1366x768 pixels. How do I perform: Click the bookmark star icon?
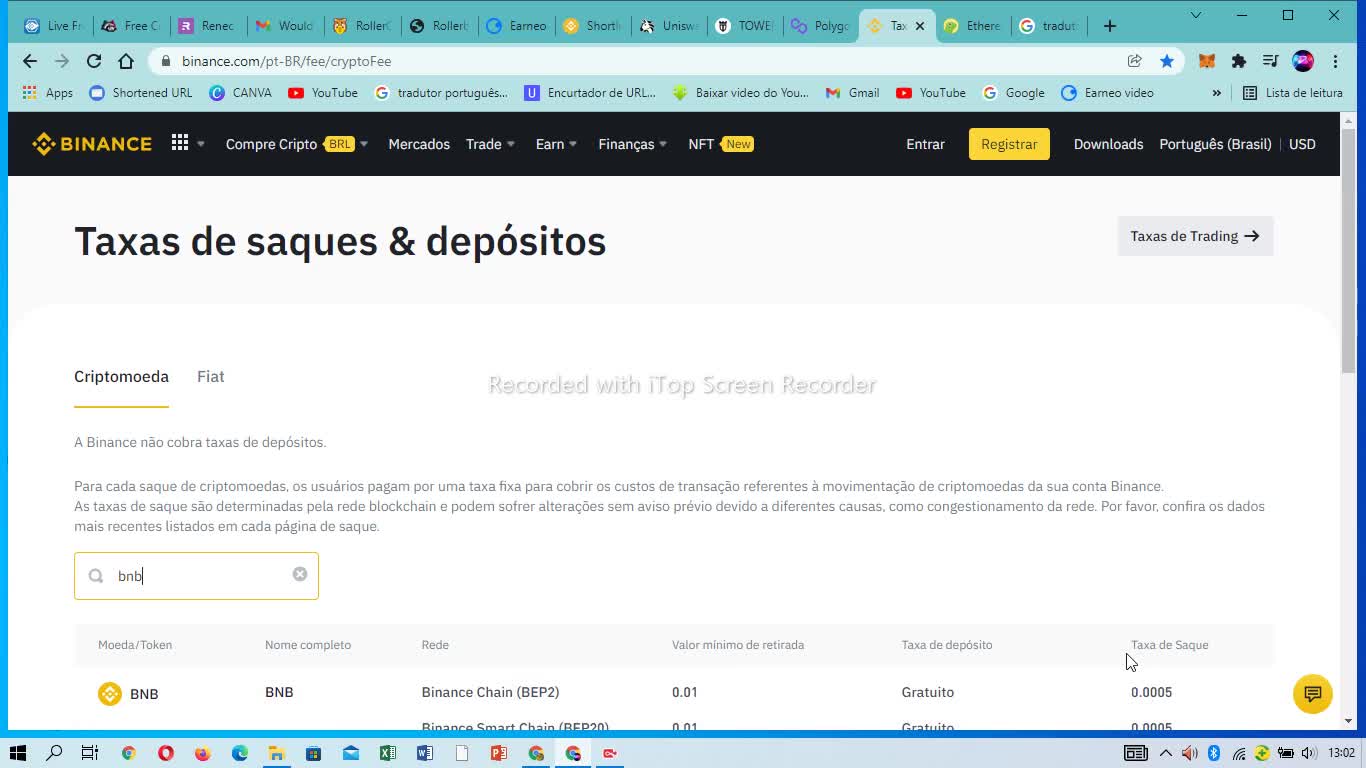[1167, 61]
